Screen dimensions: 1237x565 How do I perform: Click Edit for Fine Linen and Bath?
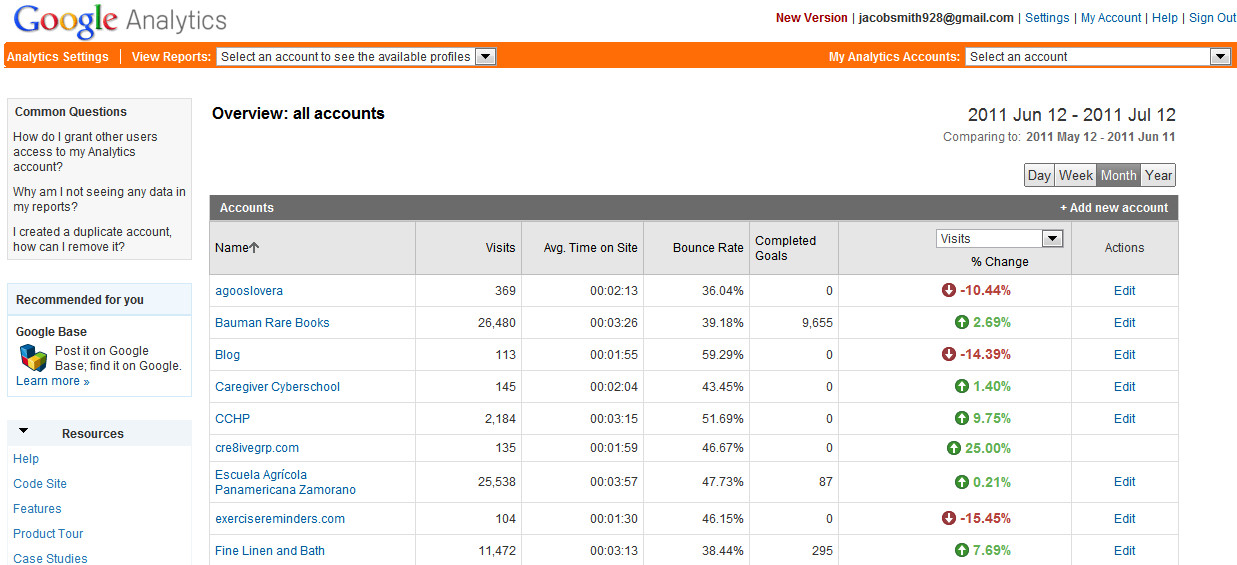pyautogui.click(x=1124, y=550)
